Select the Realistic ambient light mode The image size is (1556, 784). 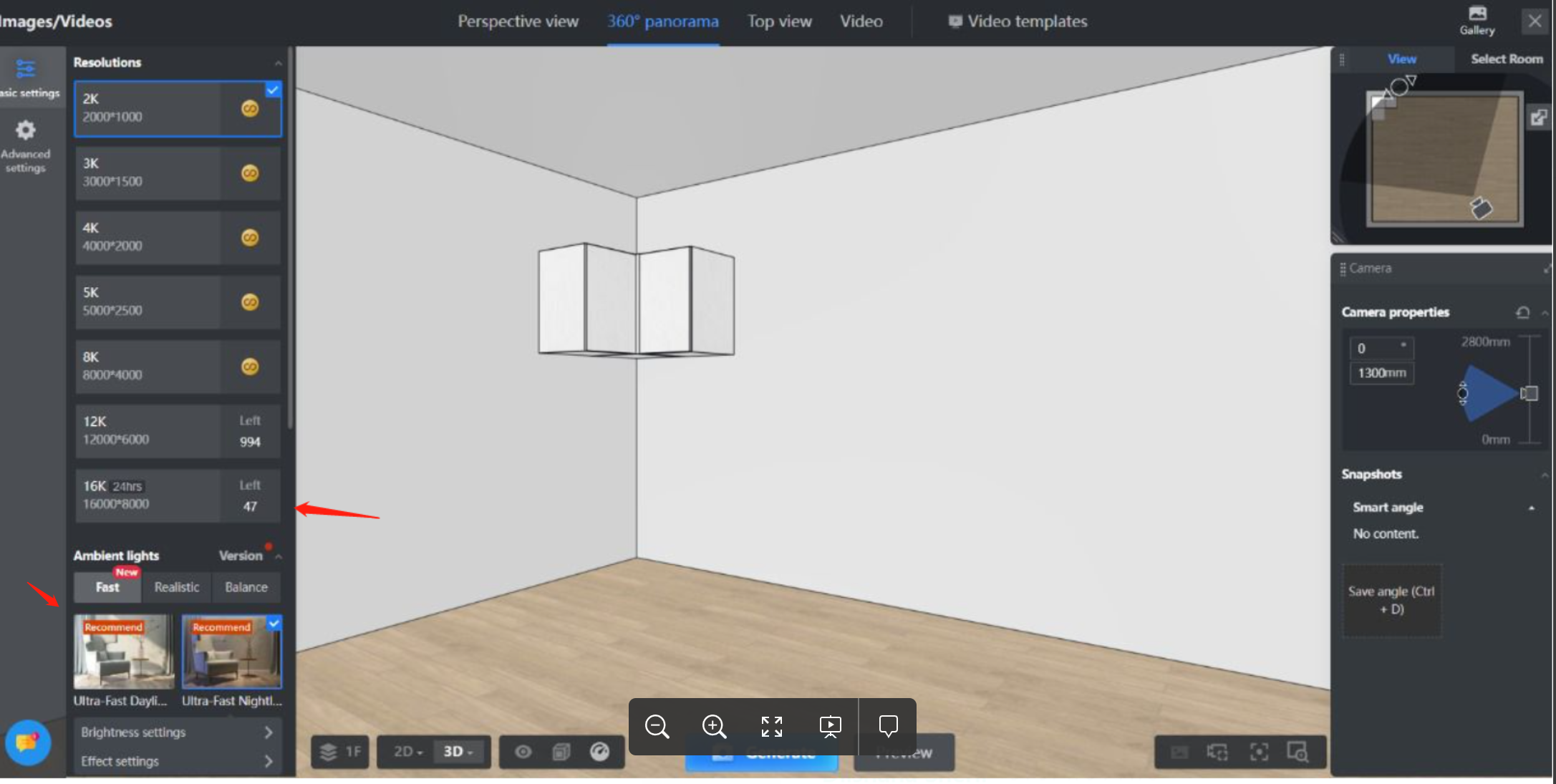176,587
